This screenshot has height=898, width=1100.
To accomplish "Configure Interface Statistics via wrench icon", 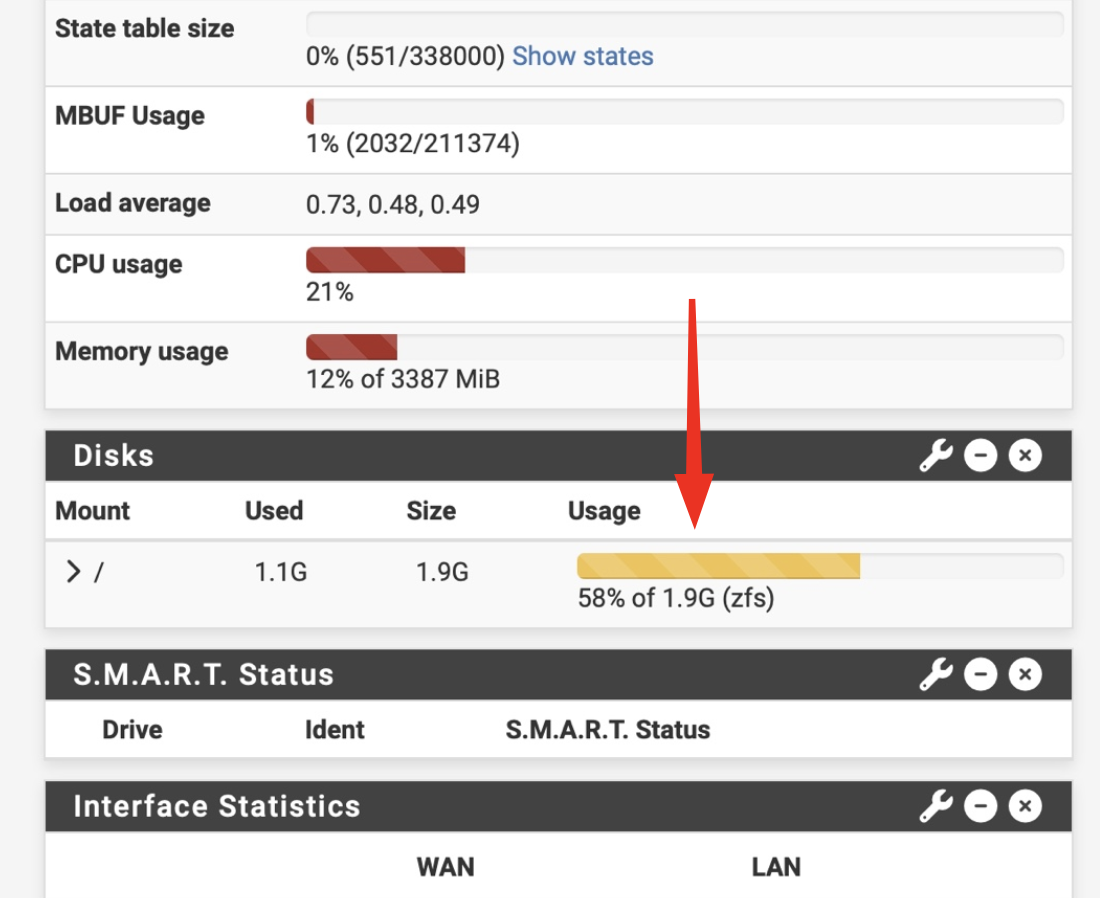I will [935, 807].
